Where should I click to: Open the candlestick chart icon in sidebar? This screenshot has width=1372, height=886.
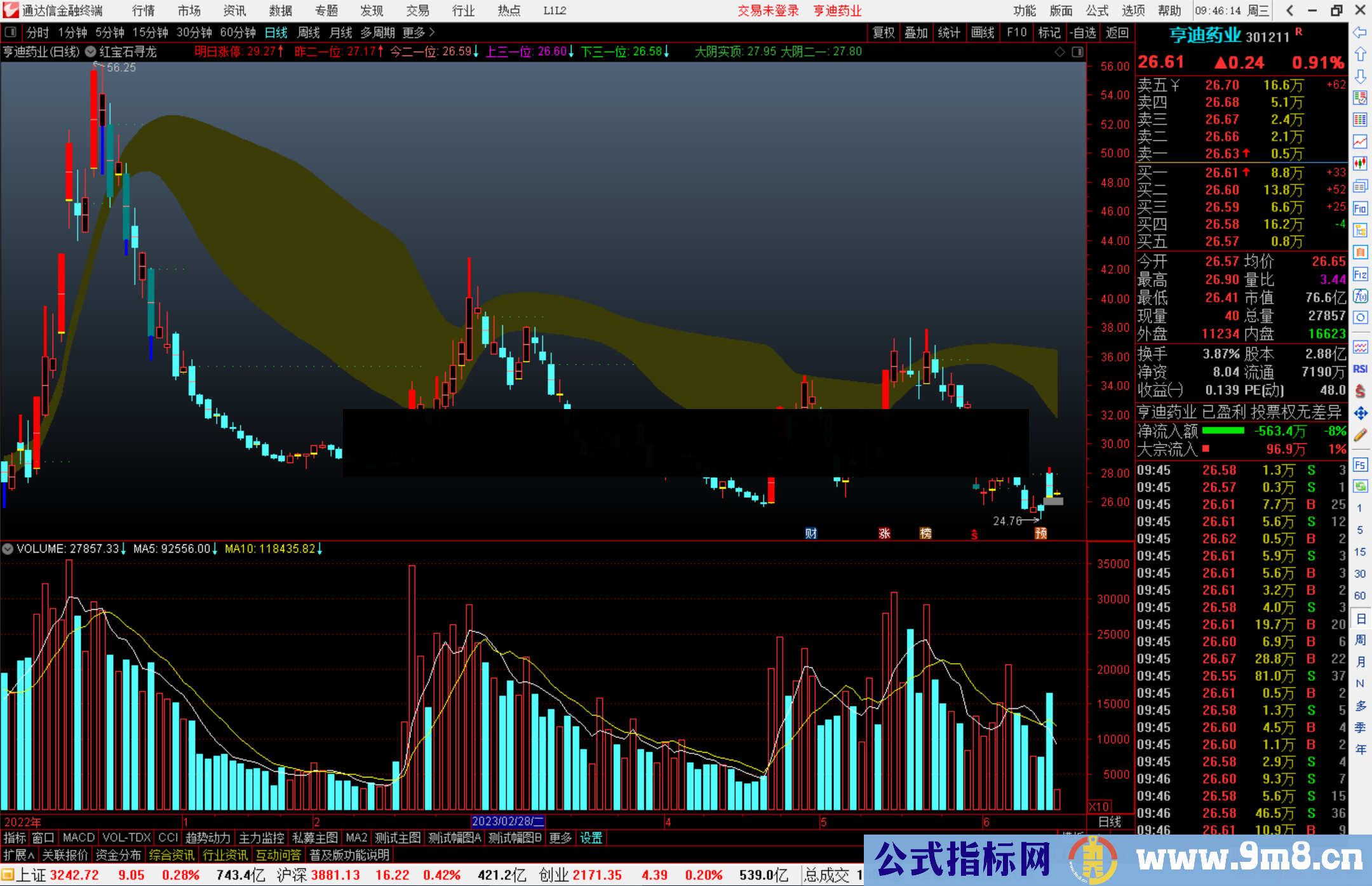(x=1360, y=164)
